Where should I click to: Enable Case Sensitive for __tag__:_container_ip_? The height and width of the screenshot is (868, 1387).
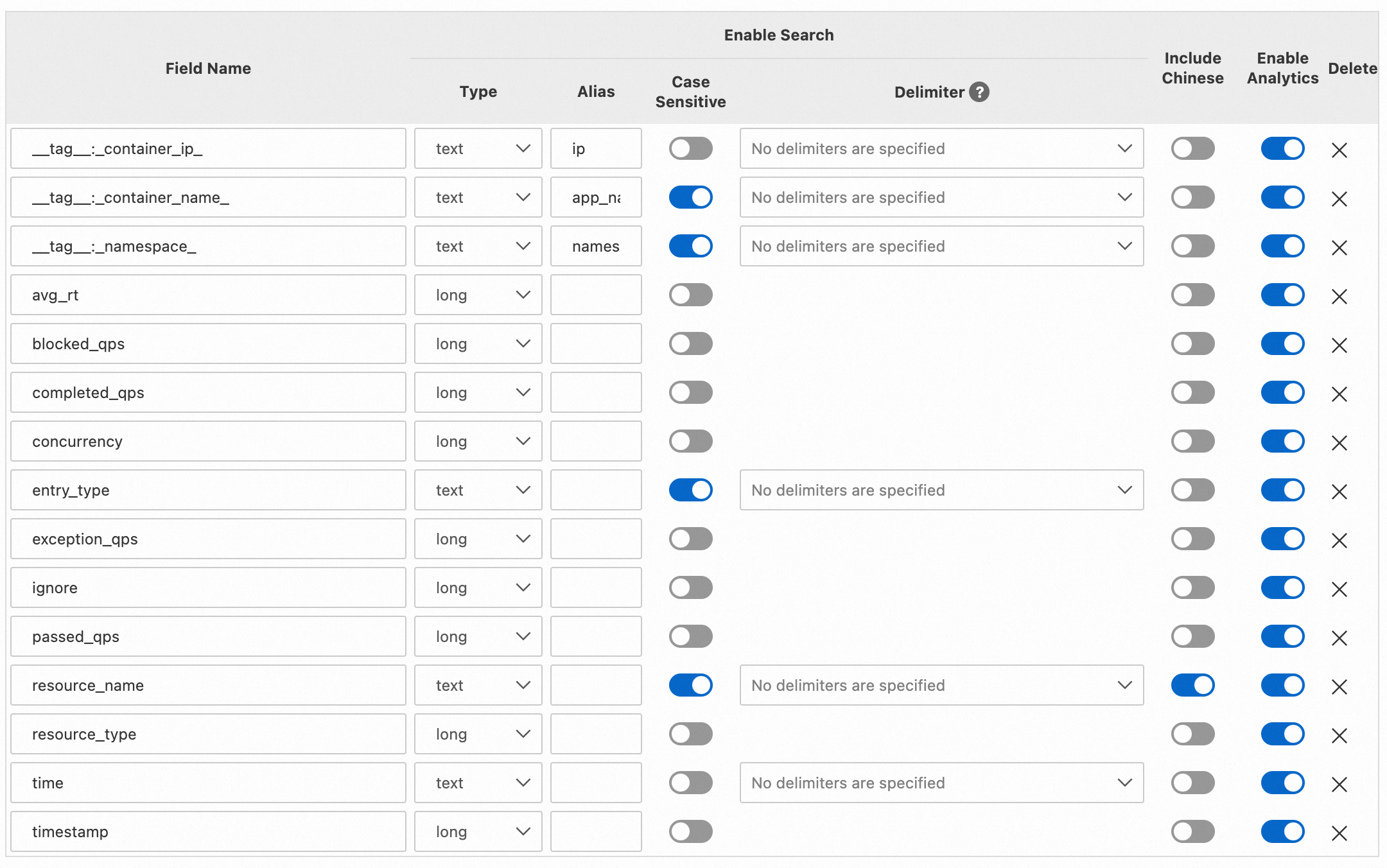(690, 148)
